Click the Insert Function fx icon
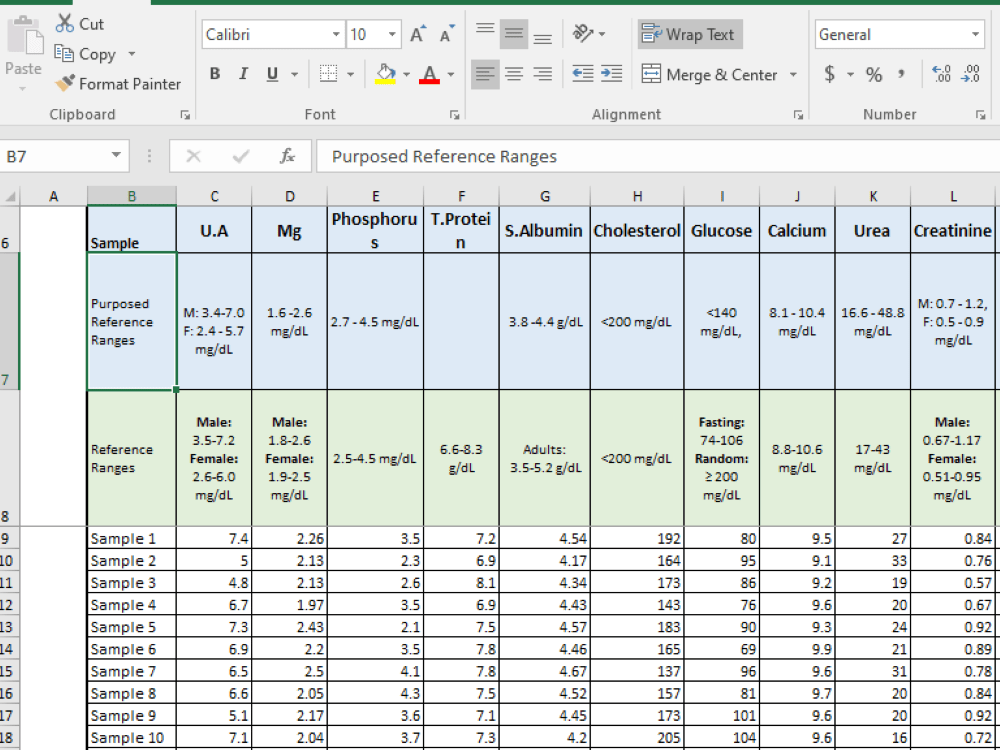This screenshot has width=1000, height=750. tap(288, 156)
